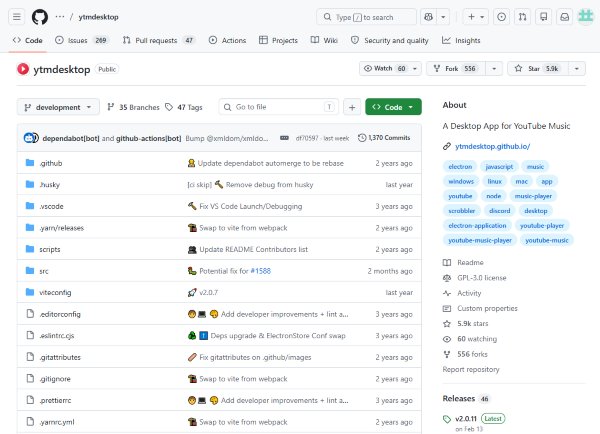Open the .yarn/releases folder

62,228
